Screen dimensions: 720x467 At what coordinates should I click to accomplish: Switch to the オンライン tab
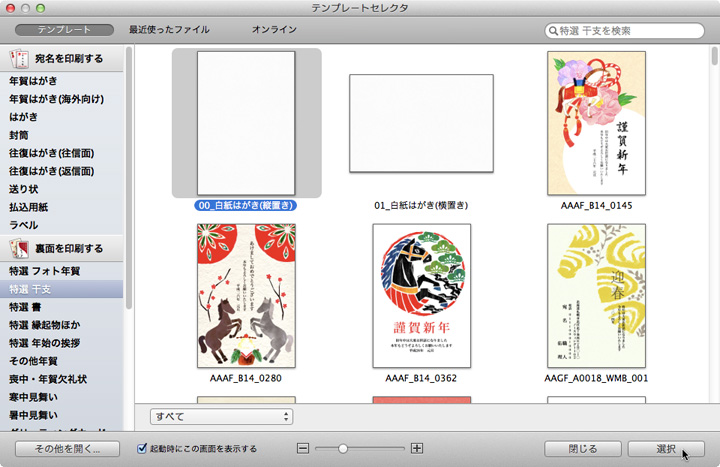pos(274,30)
